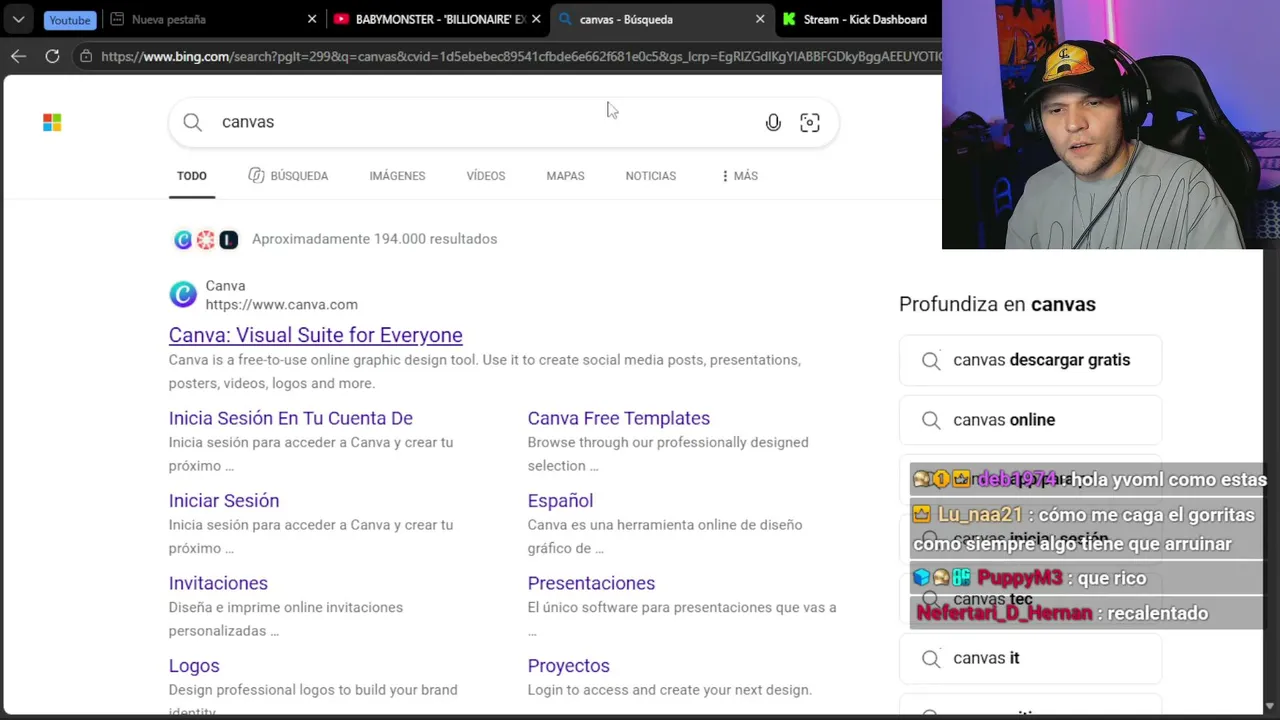Viewport: 1280px width, 720px height.
Task: Reload the current page
Action: (x=52, y=56)
